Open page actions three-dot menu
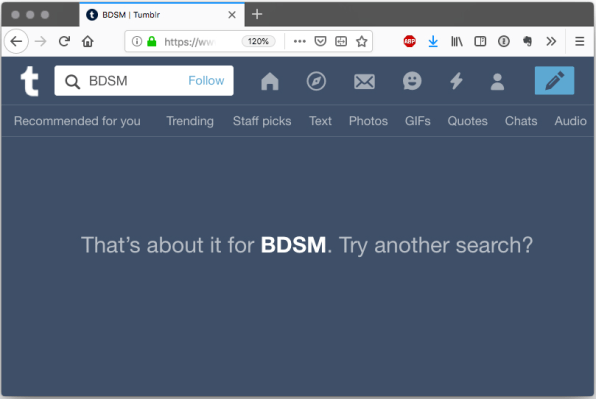Screen dimensions: 596x399 coord(300,41)
